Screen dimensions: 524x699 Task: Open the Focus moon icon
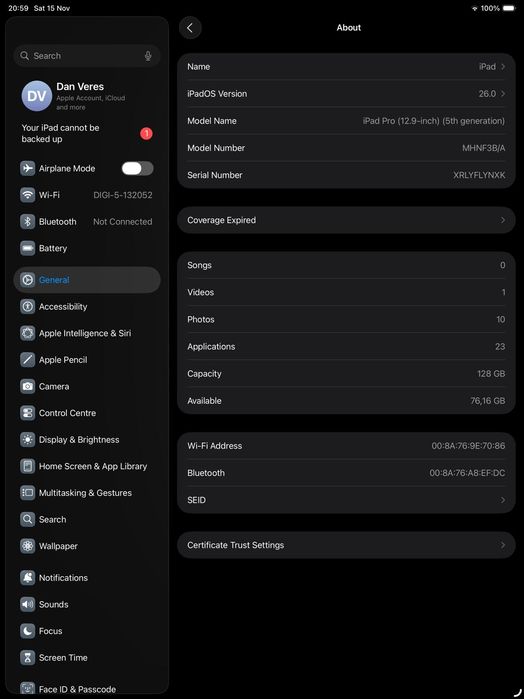[28, 631]
